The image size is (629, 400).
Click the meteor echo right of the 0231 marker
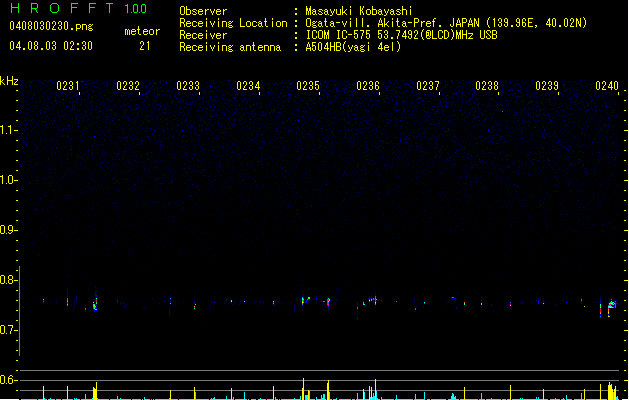coord(95,302)
